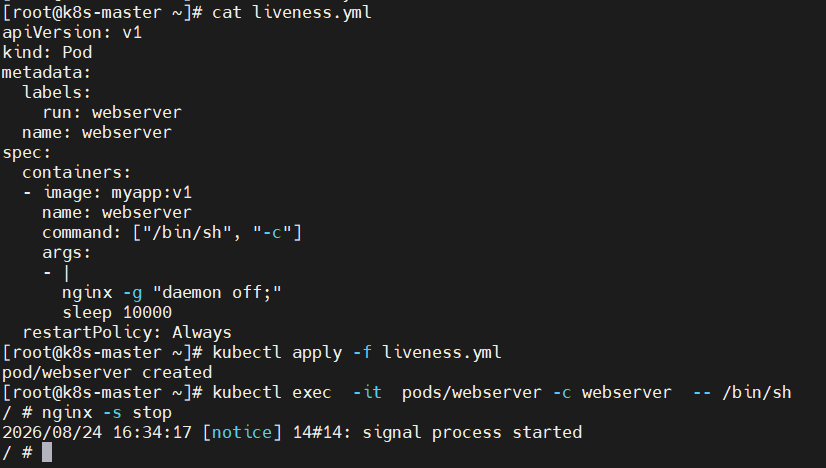
Task: Click the cyan '-it' flag in kubectl exec
Action: point(367,393)
